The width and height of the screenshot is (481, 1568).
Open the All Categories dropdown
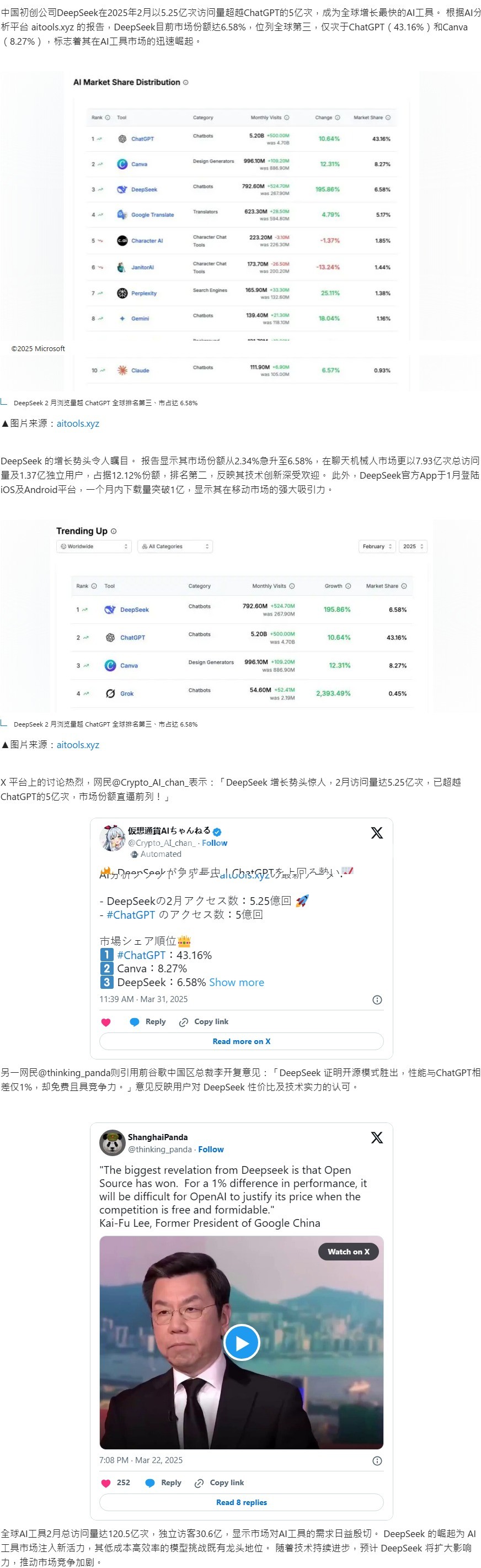(x=175, y=546)
